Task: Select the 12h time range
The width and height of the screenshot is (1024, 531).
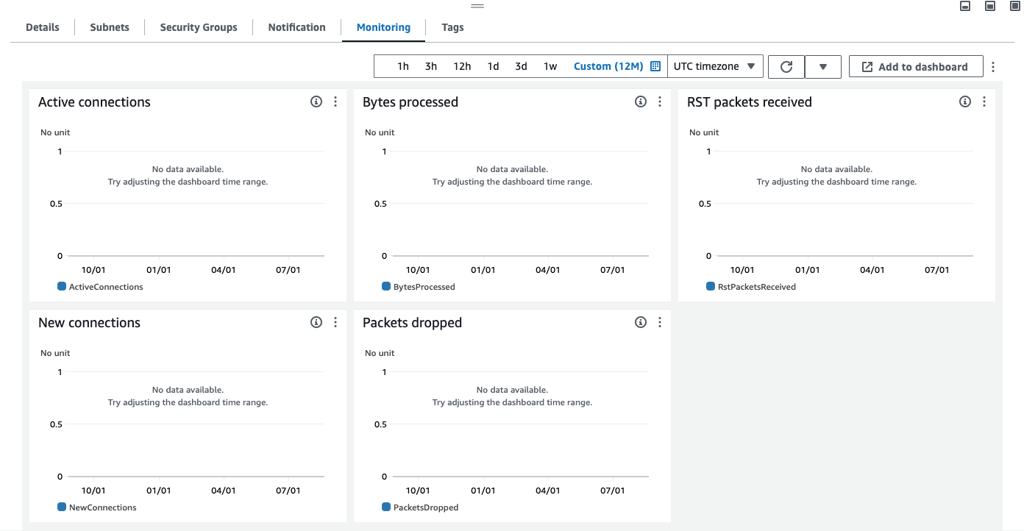Action: (462, 67)
